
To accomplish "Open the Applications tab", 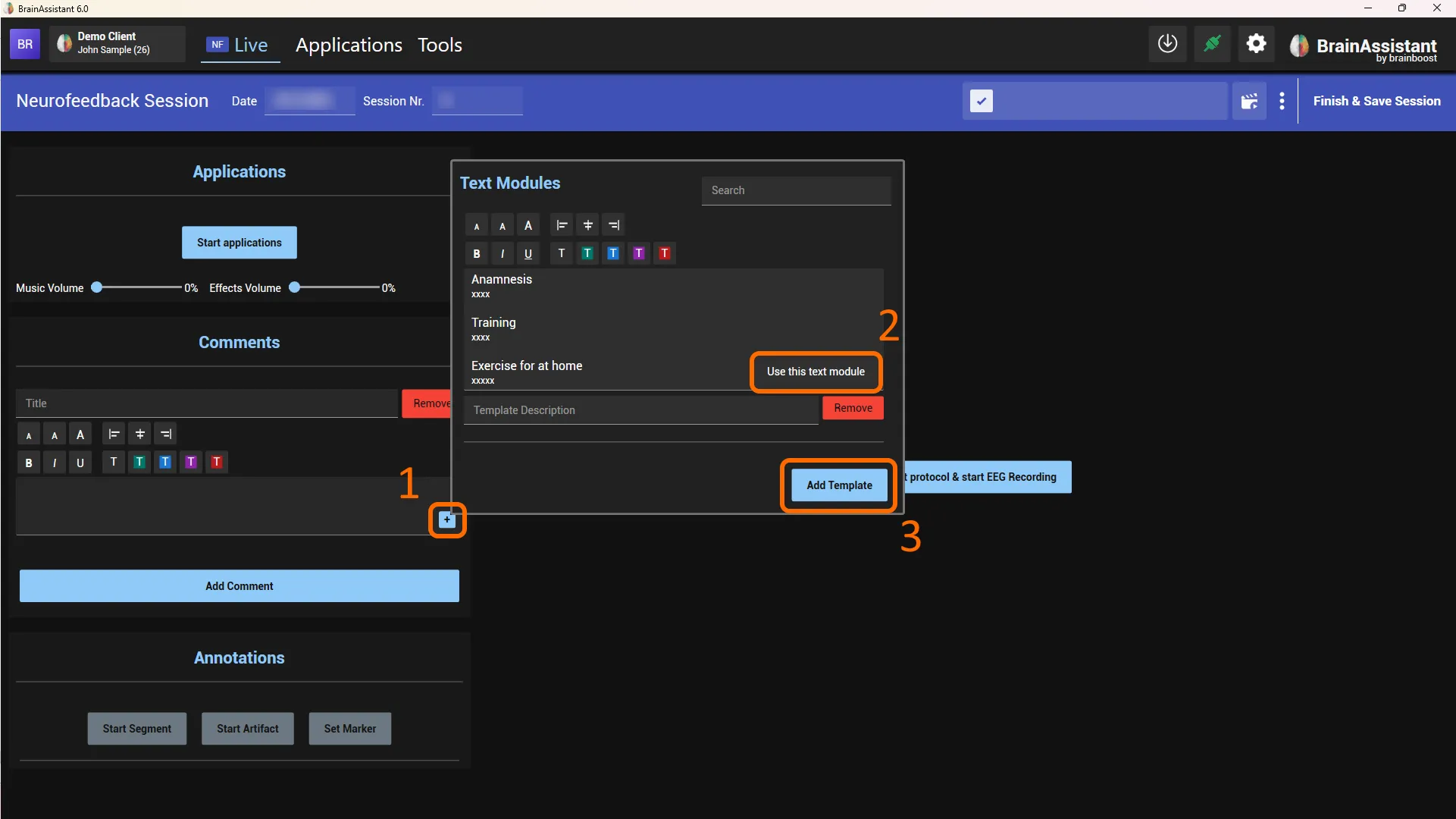I will (349, 45).
